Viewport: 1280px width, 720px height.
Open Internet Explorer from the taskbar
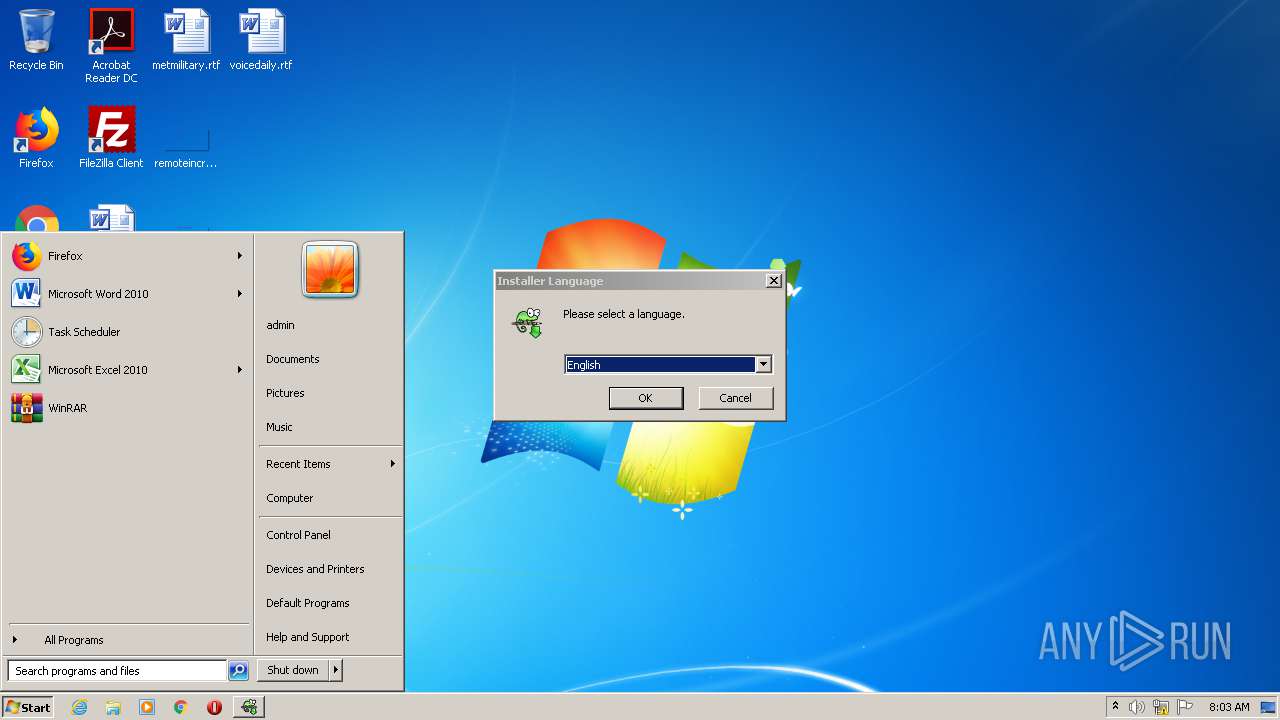pyautogui.click(x=80, y=707)
